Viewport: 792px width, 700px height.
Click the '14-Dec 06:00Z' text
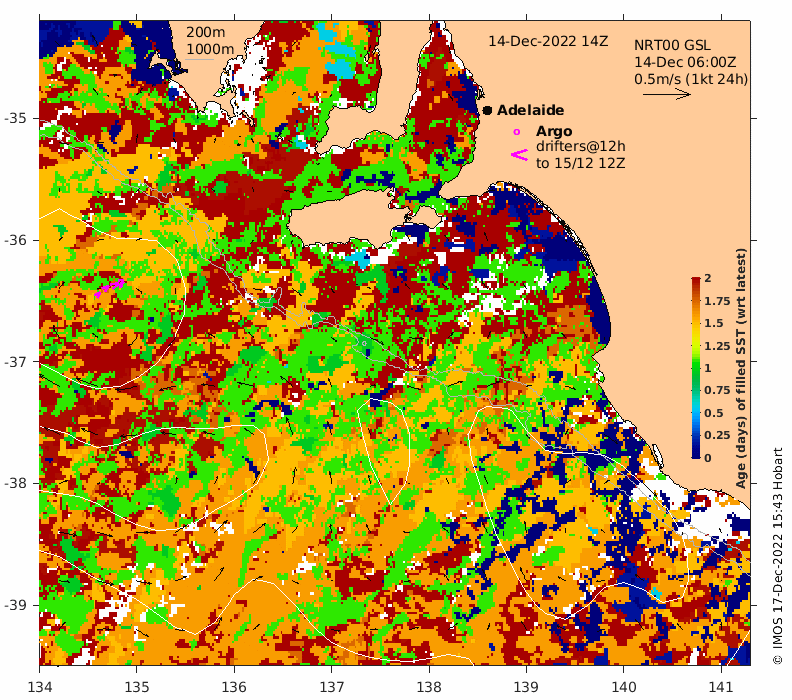(685, 62)
